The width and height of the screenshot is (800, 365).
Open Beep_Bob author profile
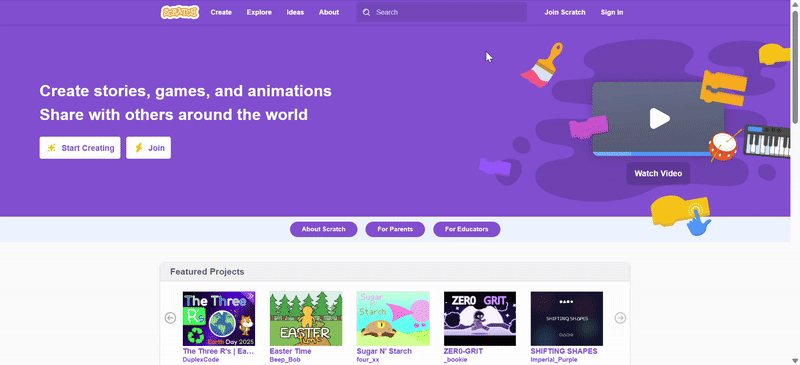pyautogui.click(x=285, y=360)
